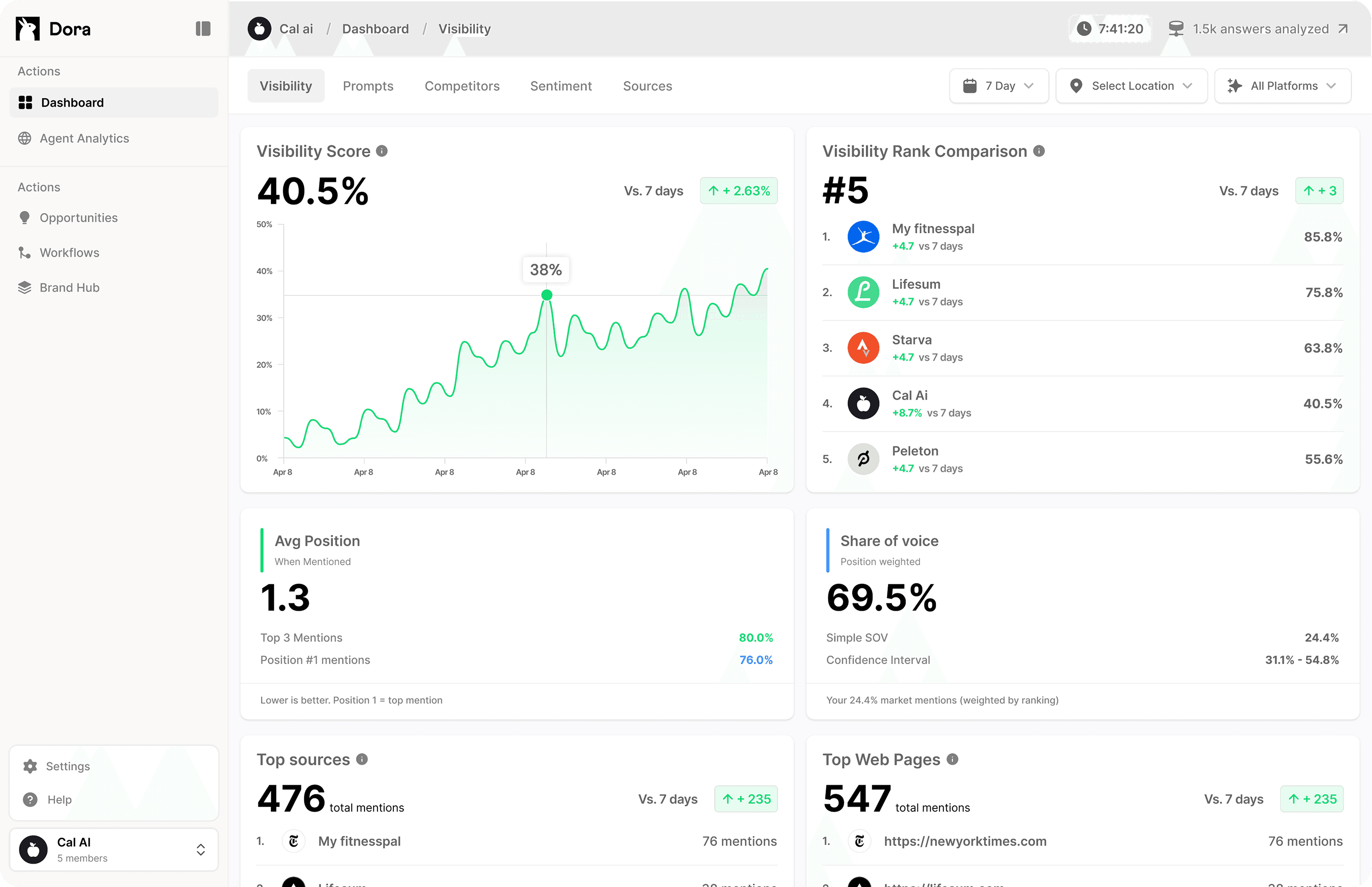Click the Lifesum logo in rank list
The height and width of the screenshot is (887, 1372).
click(863, 292)
